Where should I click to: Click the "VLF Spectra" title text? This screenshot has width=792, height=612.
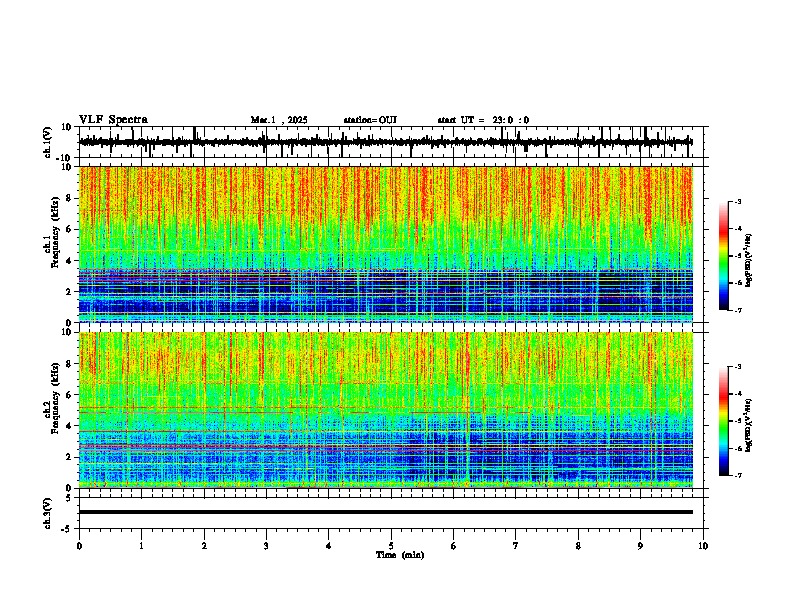coord(113,120)
